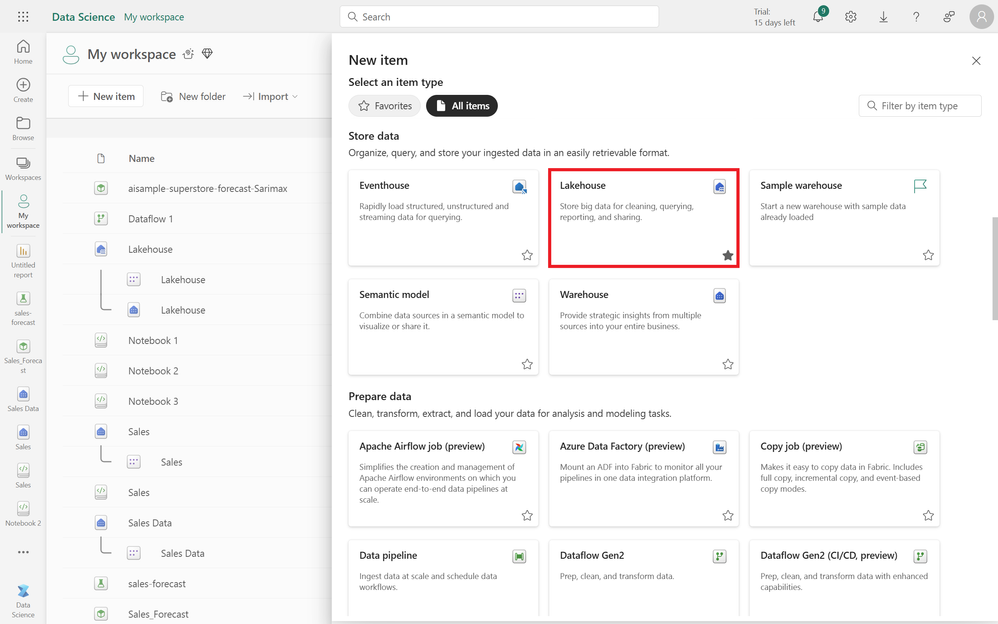Open Notebook 2 shortcut in sidebar

(x=23, y=514)
